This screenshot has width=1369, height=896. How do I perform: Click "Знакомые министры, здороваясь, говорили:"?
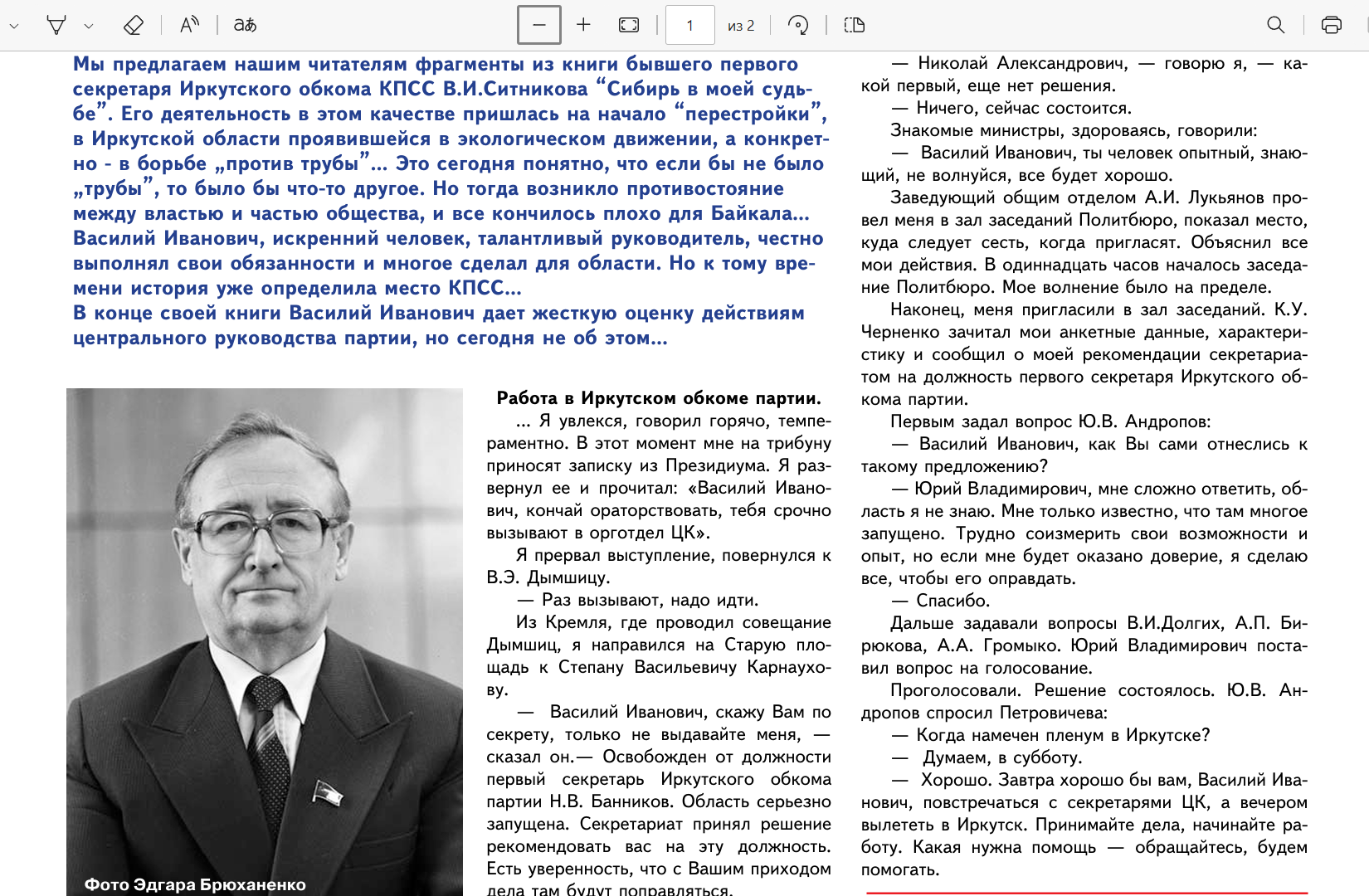click(1074, 130)
